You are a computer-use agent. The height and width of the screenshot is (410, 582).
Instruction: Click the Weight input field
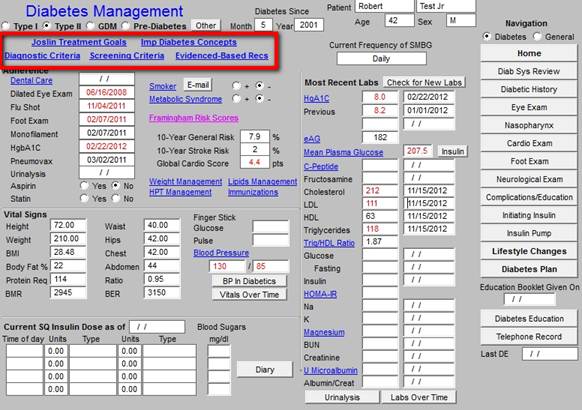(68, 239)
